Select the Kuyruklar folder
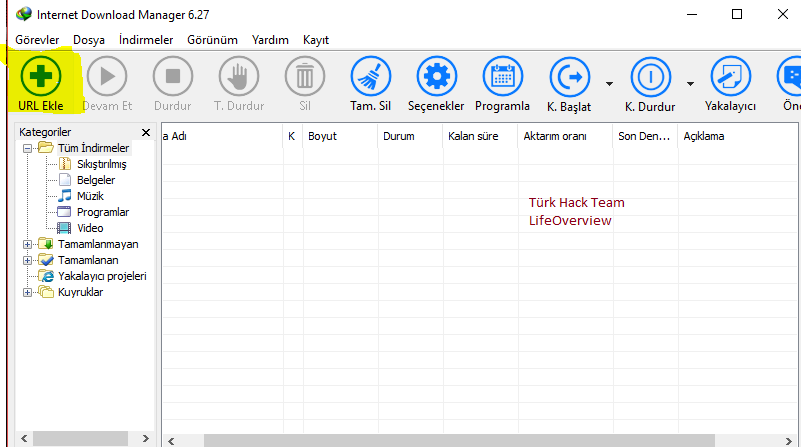This screenshot has width=801, height=447. click(80, 292)
